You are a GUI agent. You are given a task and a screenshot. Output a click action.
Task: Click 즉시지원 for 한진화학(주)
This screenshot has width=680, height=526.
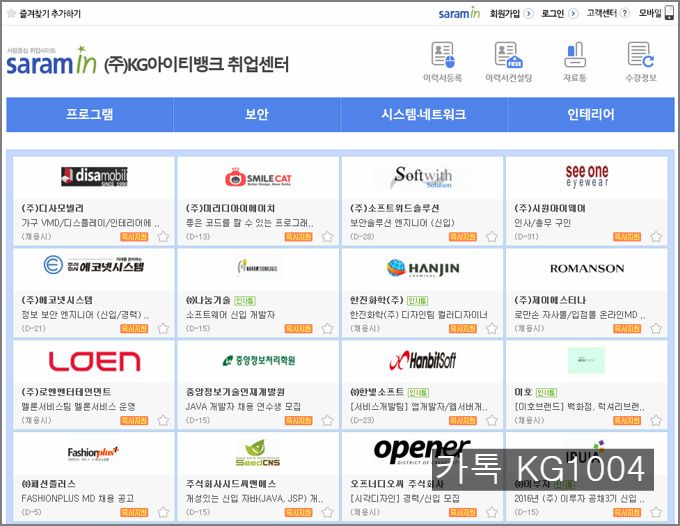point(463,329)
